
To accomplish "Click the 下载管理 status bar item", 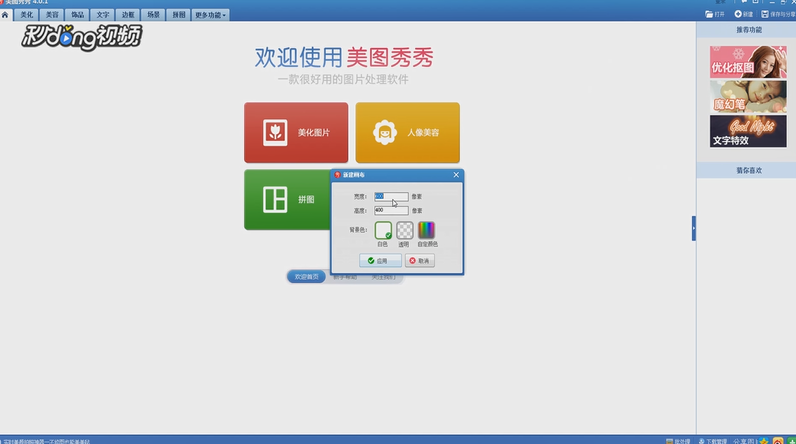I will click(713, 441).
